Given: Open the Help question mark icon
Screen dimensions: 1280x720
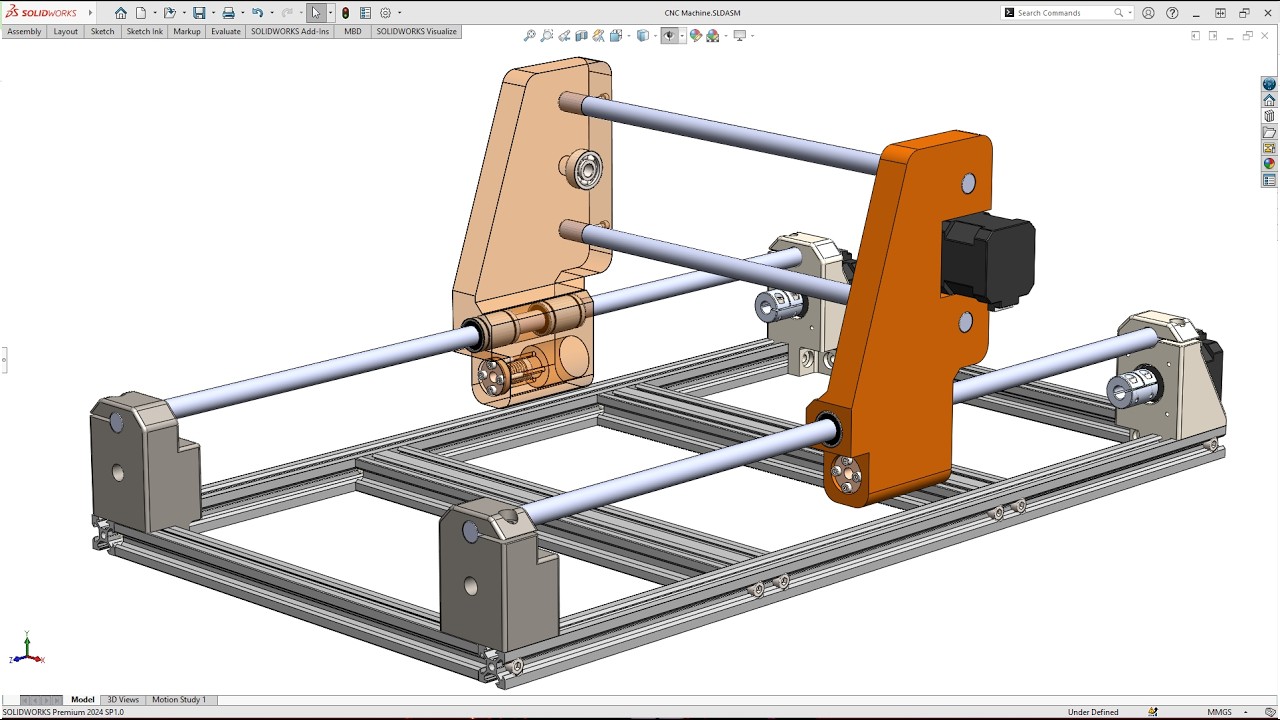Looking at the screenshot, I should click(x=1172, y=13).
